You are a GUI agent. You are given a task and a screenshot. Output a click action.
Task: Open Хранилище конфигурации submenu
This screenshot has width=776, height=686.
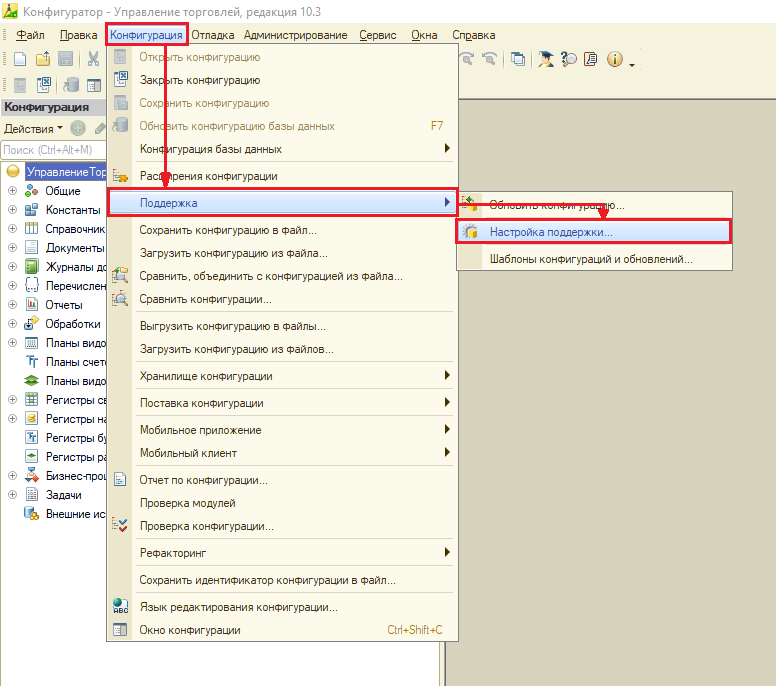coord(282,376)
